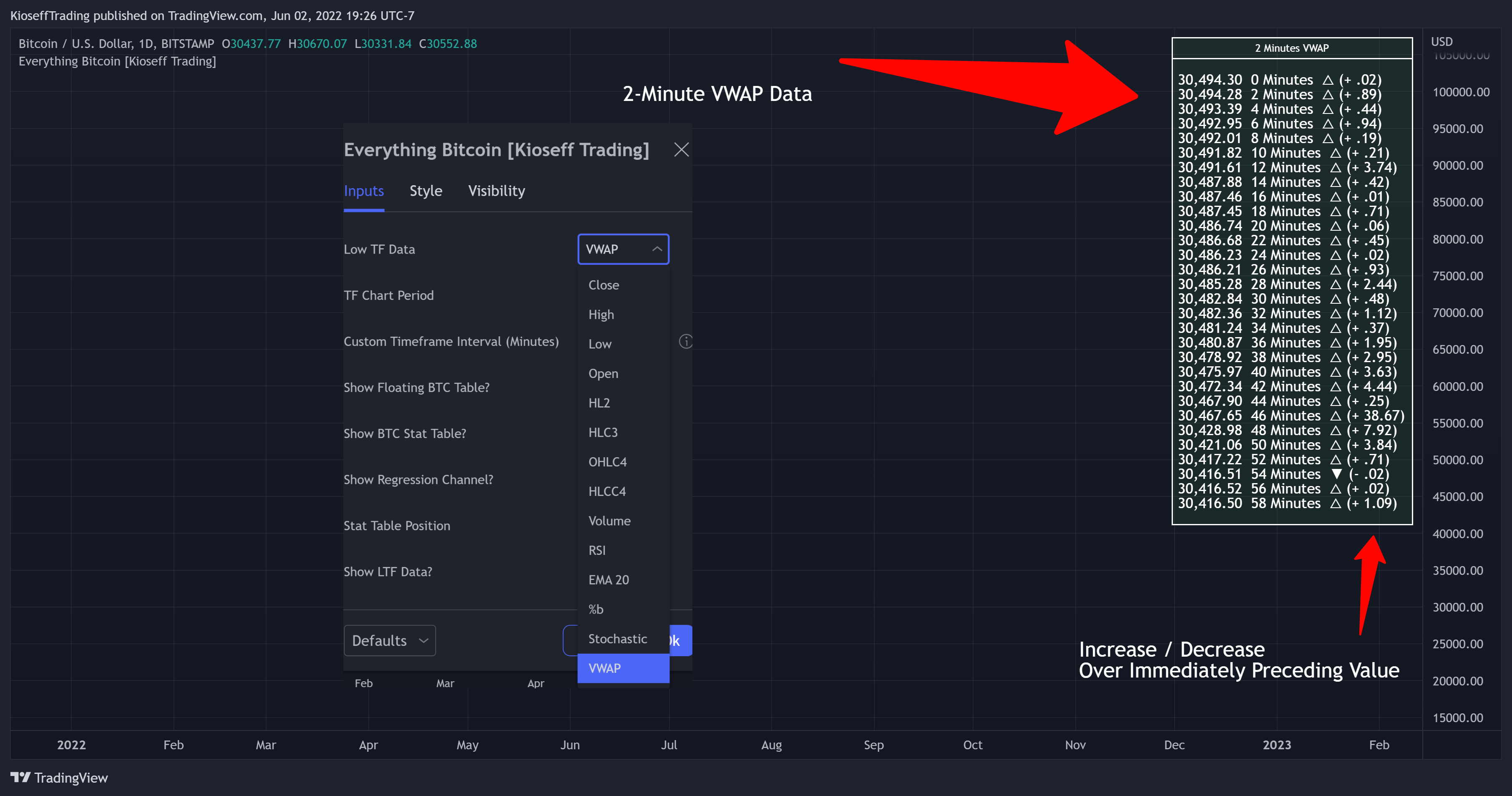Image resolution: width=1512 pixels, height=796 pixels.
Task: Click the Dec label on time axis
Action: tap(1174, 744)
